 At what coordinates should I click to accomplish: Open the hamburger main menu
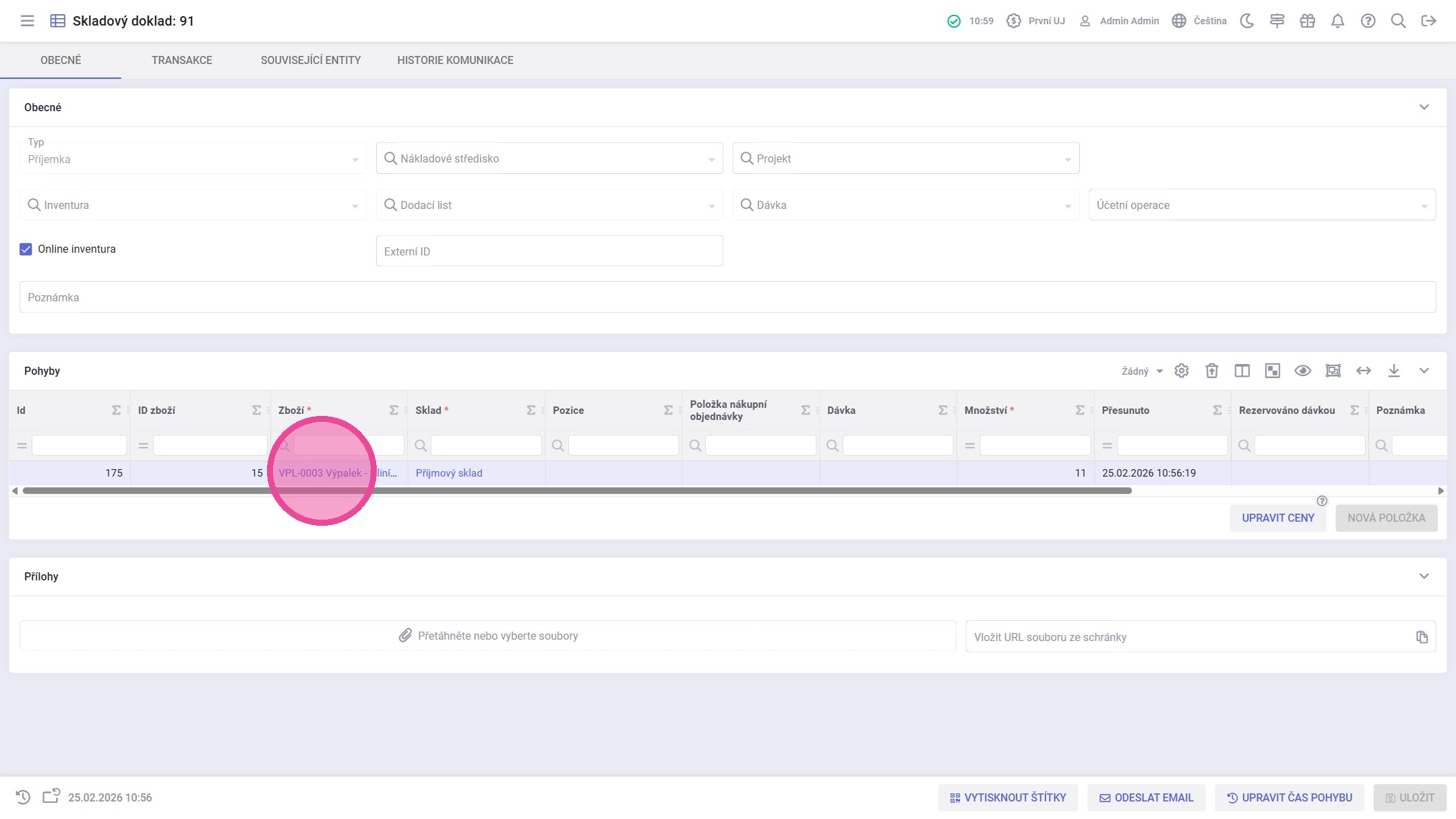(x=27, y=21)
